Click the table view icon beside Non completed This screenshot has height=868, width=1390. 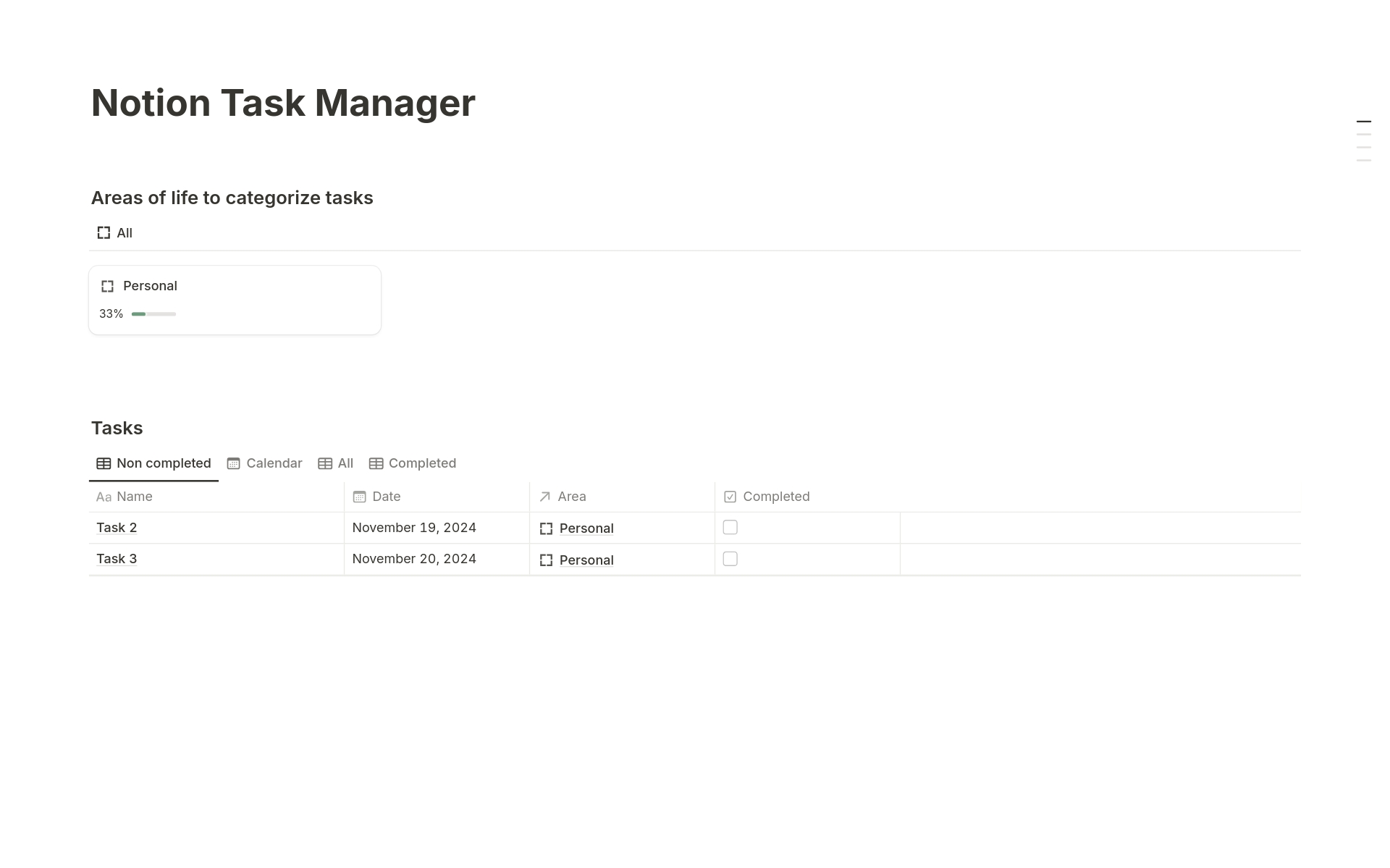pyautogui.click(x=103, y=463)
